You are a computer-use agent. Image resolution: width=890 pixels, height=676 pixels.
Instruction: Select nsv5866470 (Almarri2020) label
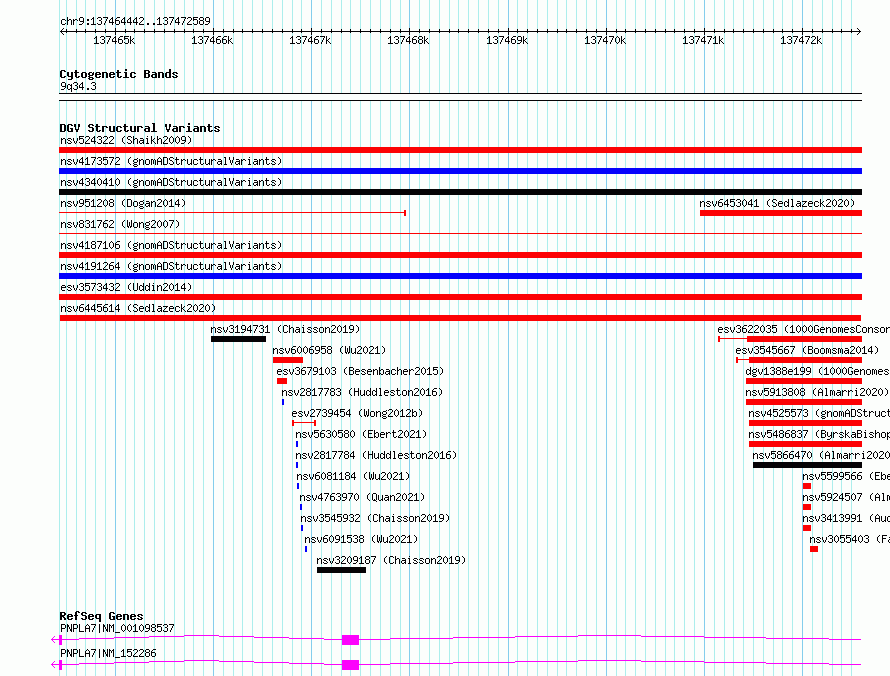pyautogui.click(x=821, y=455)
